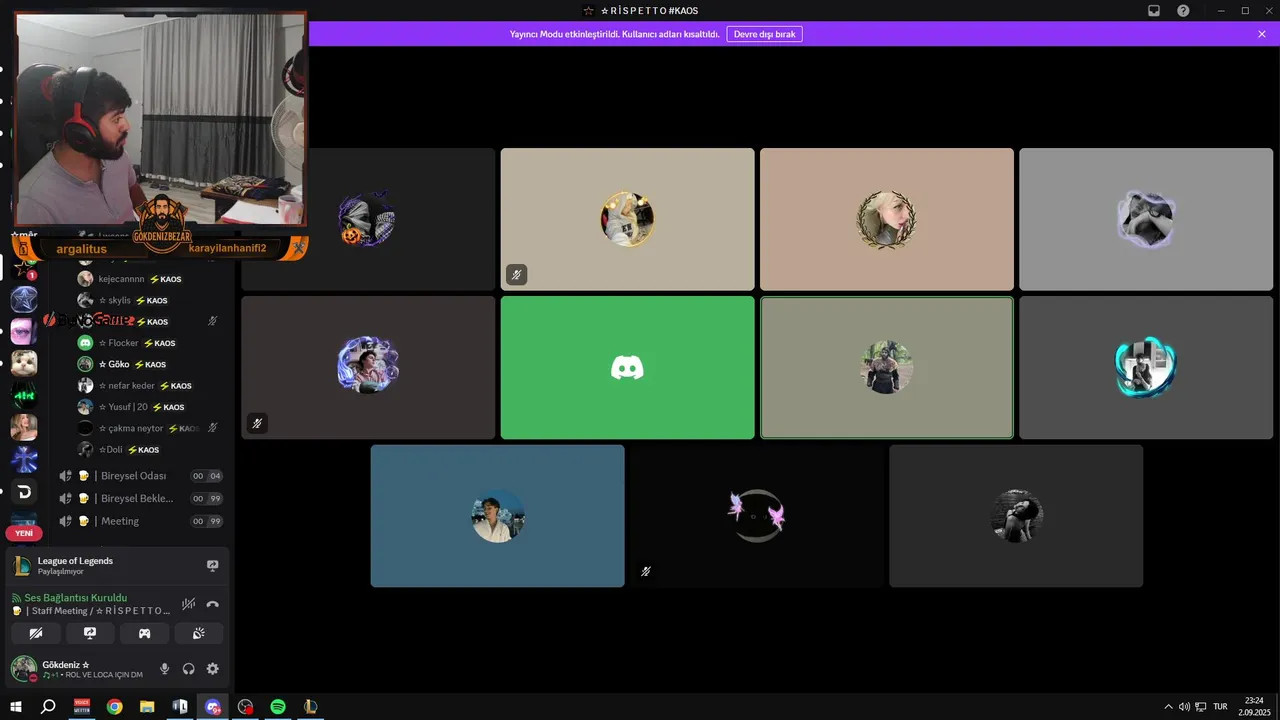This screenshot has height=720, width=1280.
Task: Open Windows search from the taskbar
Action: [x=48, y=707]
